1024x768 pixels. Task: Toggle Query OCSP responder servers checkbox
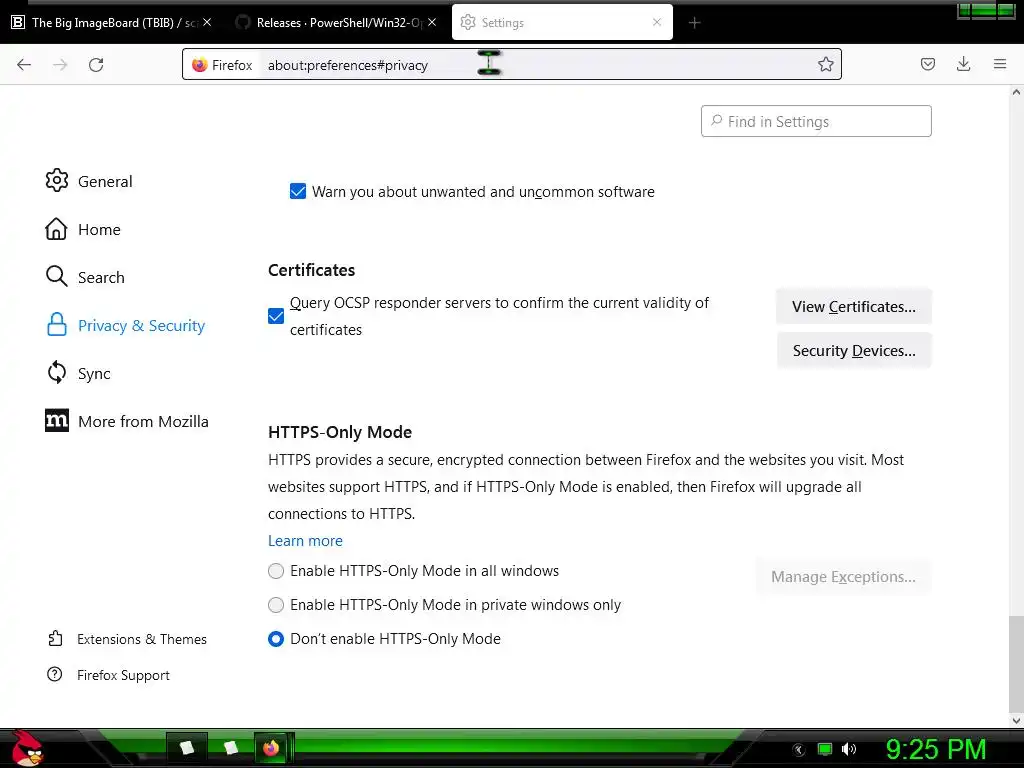point(276,316)
